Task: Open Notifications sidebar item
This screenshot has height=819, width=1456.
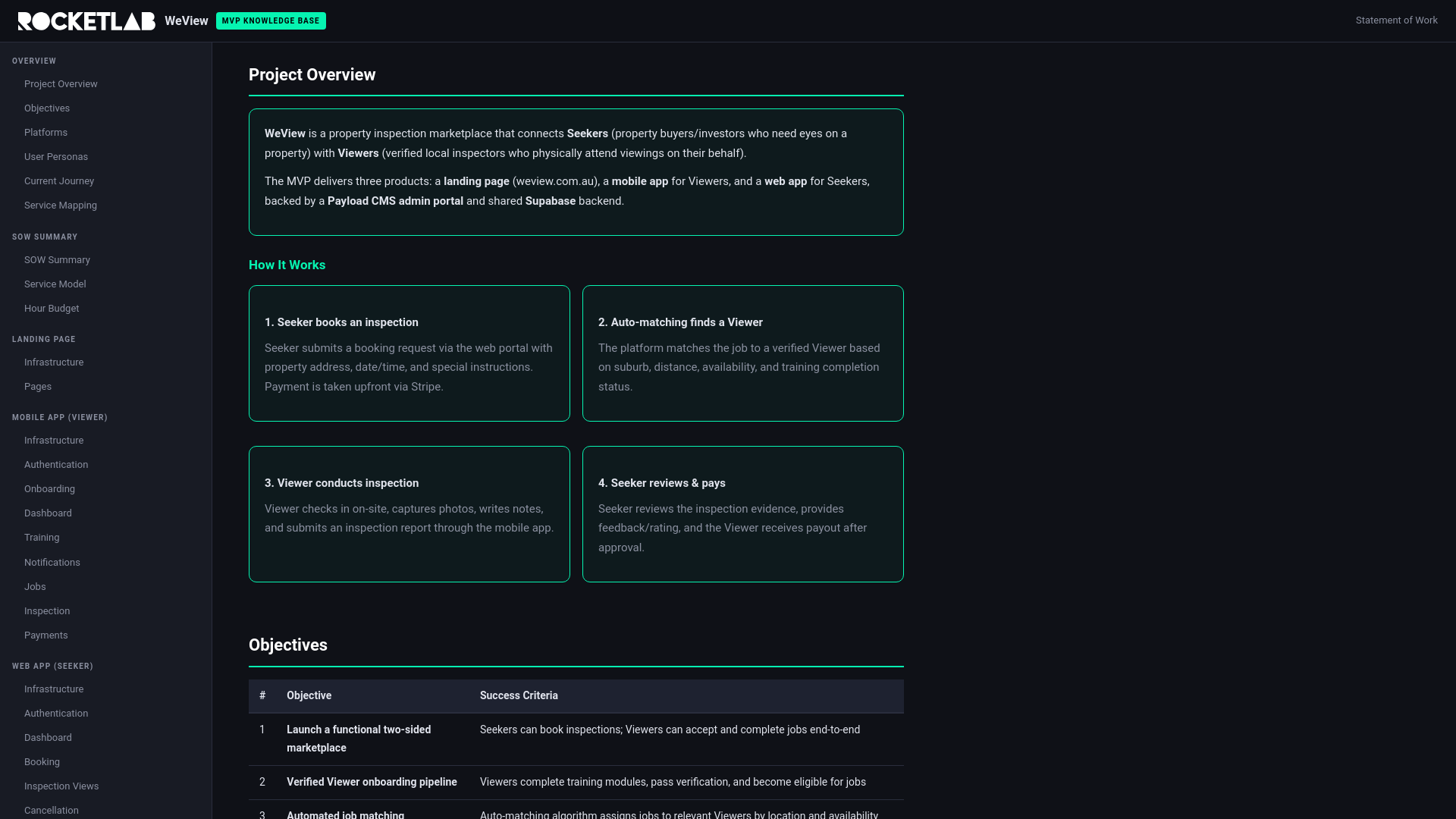Action: pos(52,563)
